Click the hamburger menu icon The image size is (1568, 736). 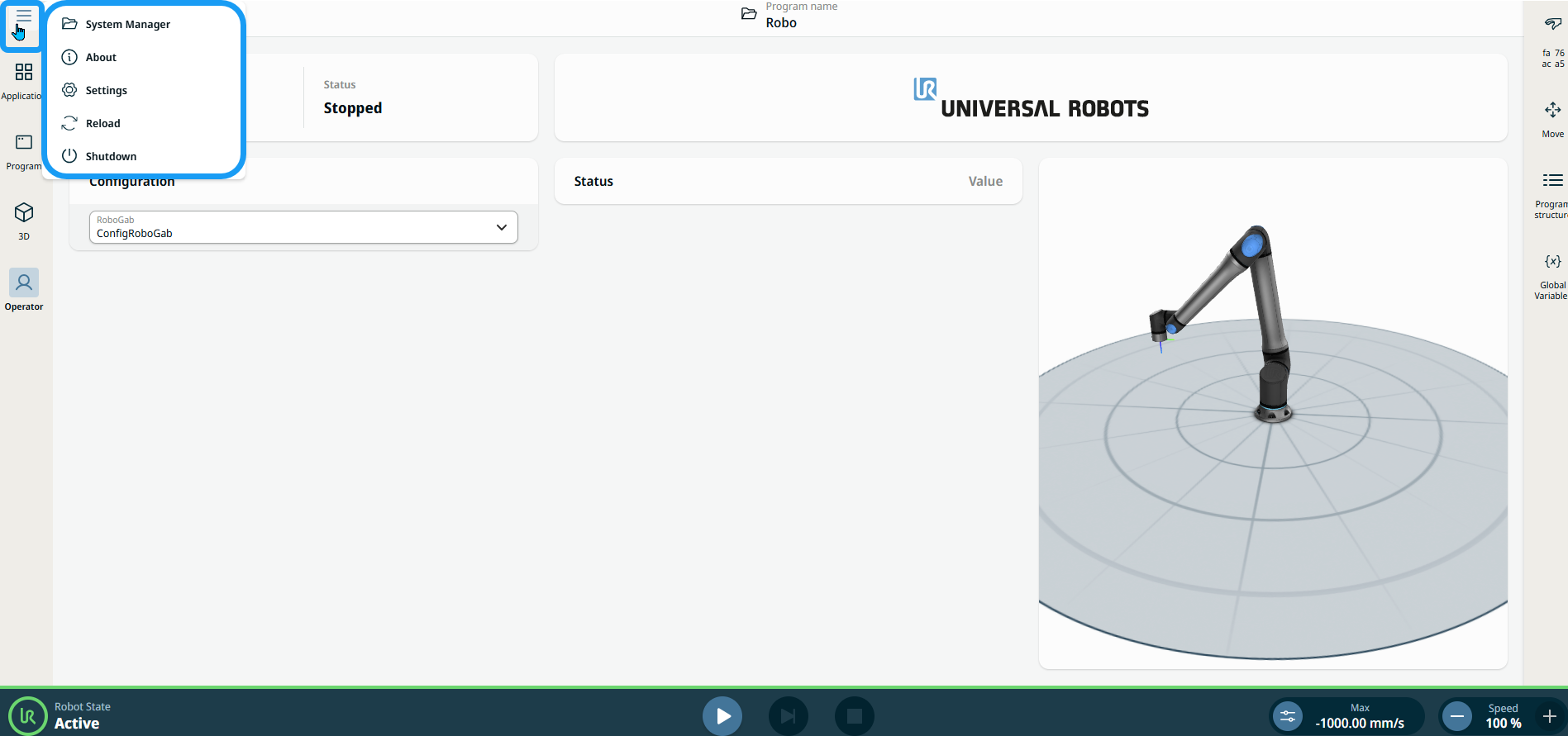pyautogui.click(x=23, y=17)
